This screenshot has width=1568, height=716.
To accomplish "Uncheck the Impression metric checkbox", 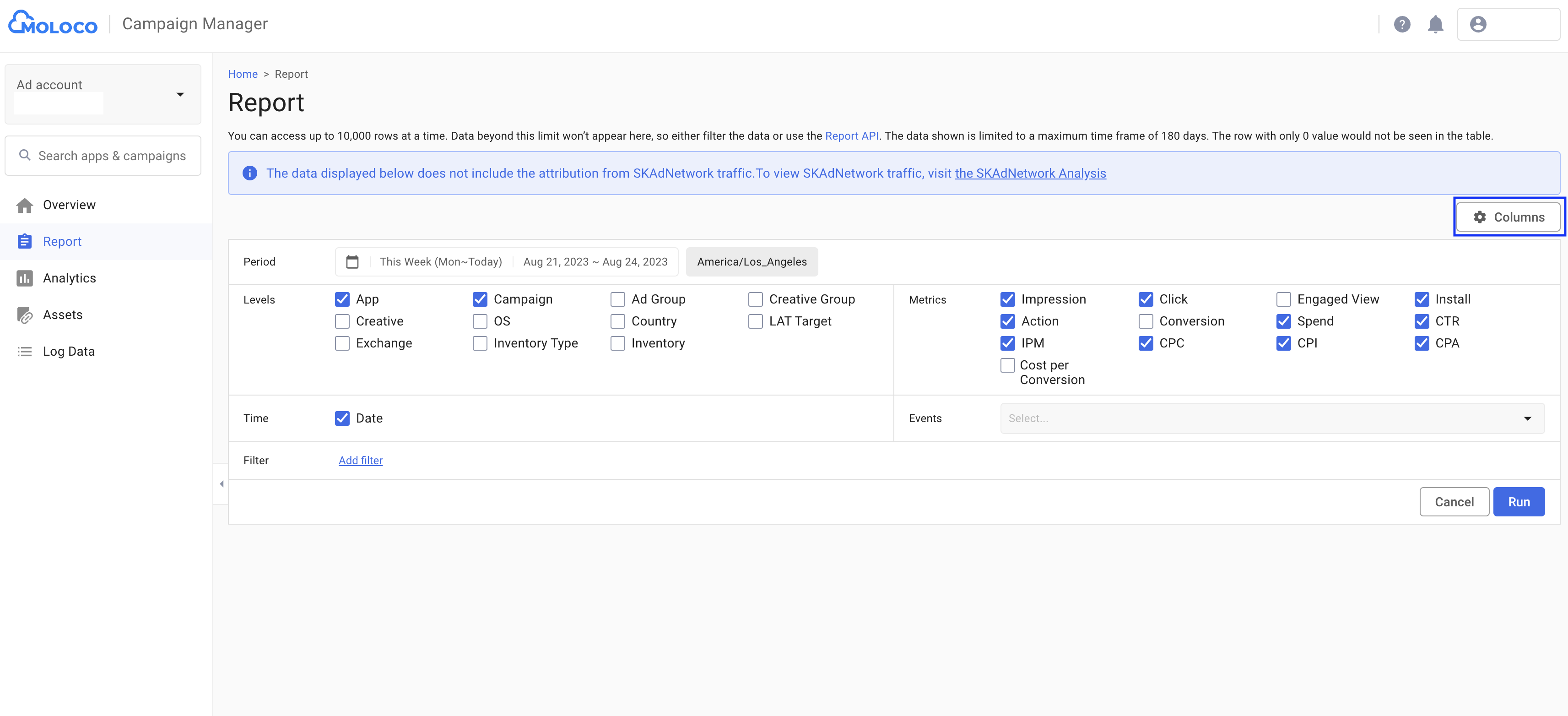I will [x=1007, y=299].
